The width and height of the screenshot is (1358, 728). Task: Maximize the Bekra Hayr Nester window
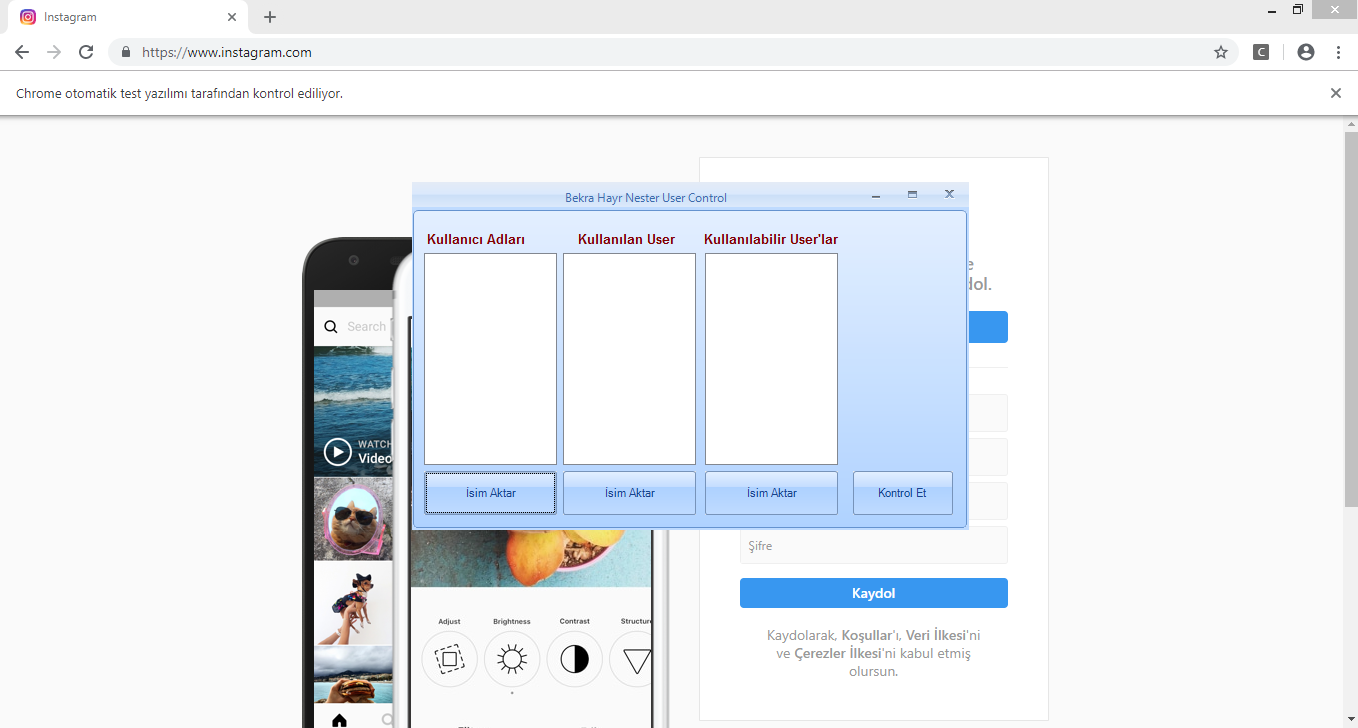[x=912, y=195]
